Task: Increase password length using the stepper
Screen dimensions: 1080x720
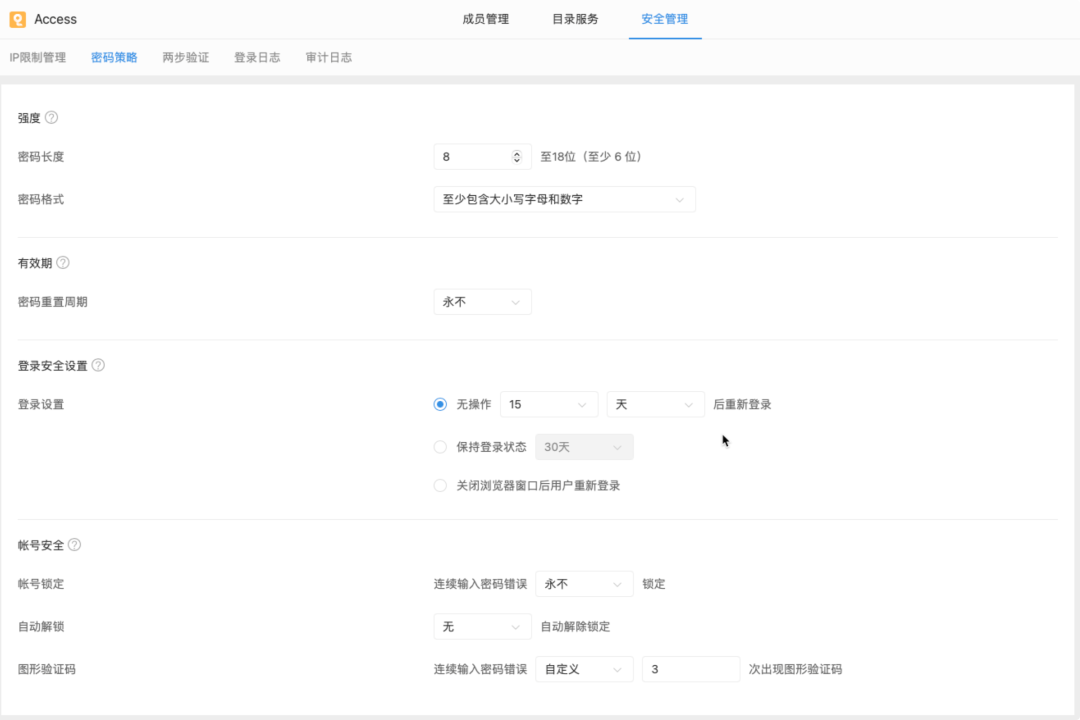Action: [x=515, y=152]
